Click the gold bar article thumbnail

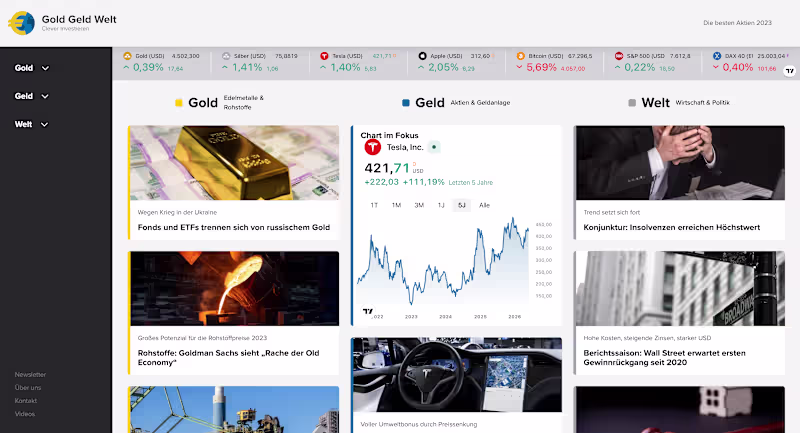235,163
